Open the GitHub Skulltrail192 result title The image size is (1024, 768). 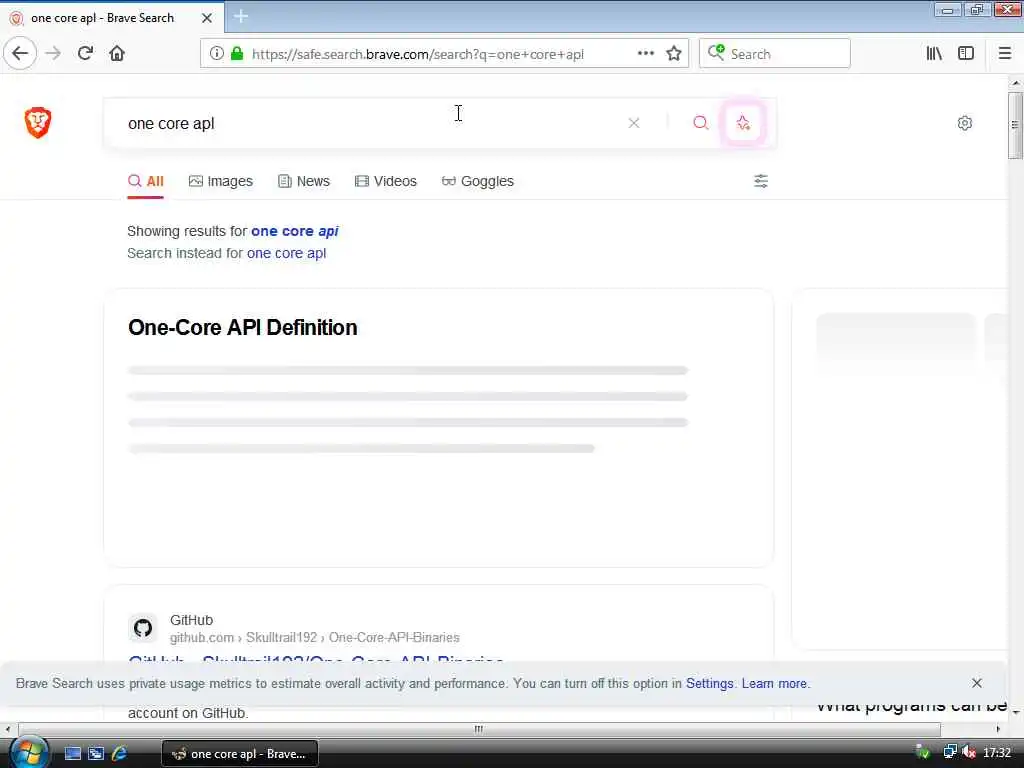(x=316, y=658)
